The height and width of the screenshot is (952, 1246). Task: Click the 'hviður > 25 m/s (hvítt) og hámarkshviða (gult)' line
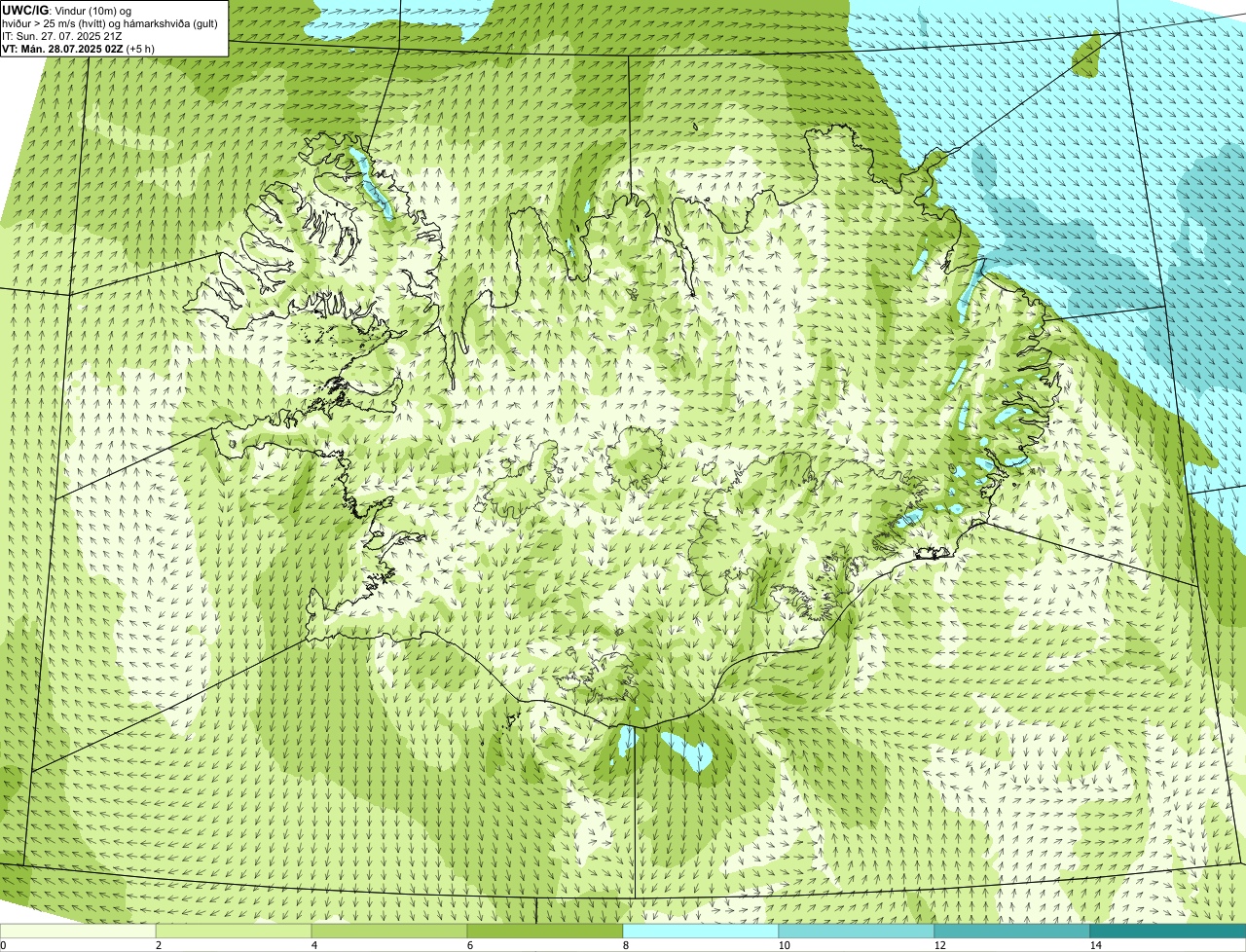click(x=110, y=23)
